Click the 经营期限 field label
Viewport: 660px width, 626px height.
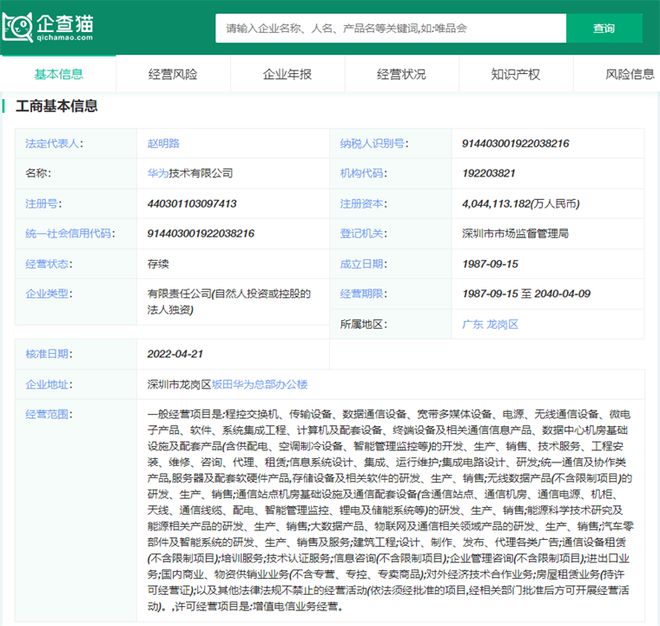tap(363, 293)
